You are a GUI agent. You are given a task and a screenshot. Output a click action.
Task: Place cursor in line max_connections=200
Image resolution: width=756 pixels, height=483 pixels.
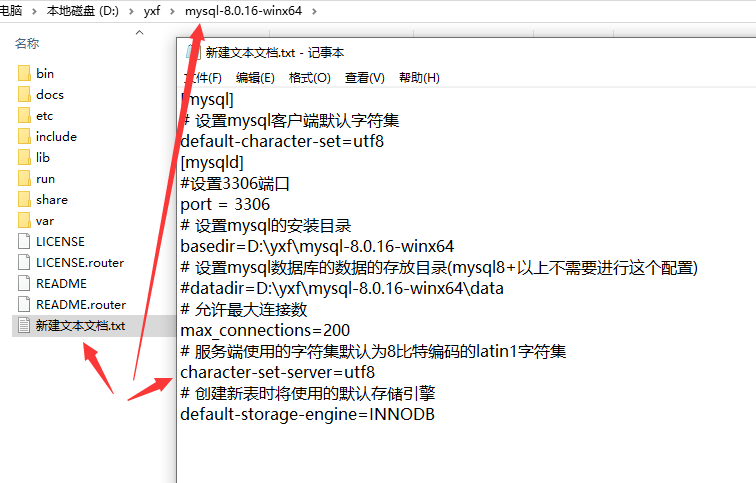(265, 330)
